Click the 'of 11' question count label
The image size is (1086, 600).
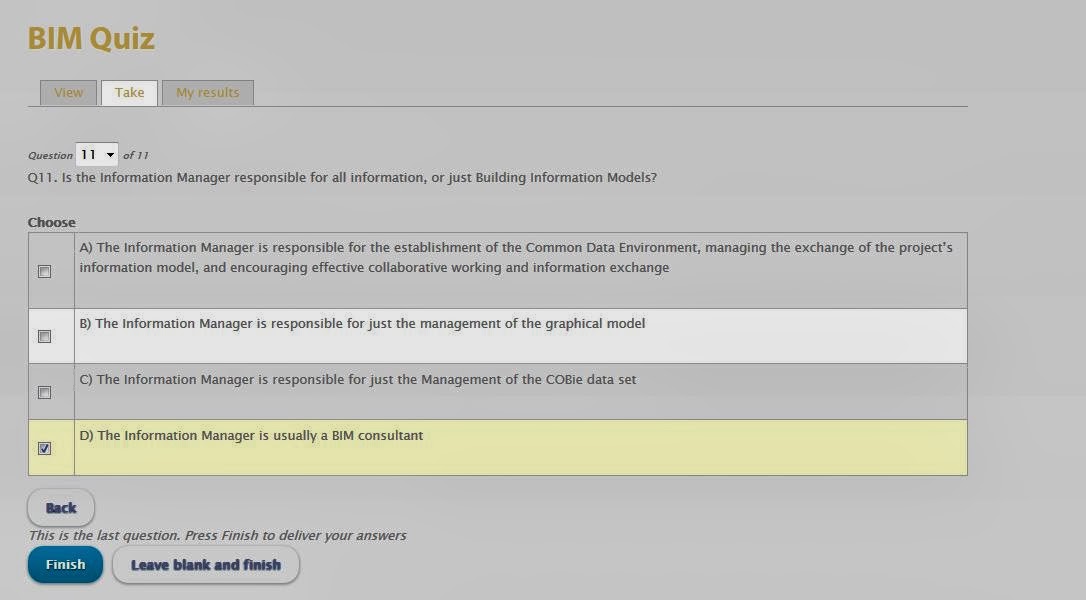coord(136,155)
